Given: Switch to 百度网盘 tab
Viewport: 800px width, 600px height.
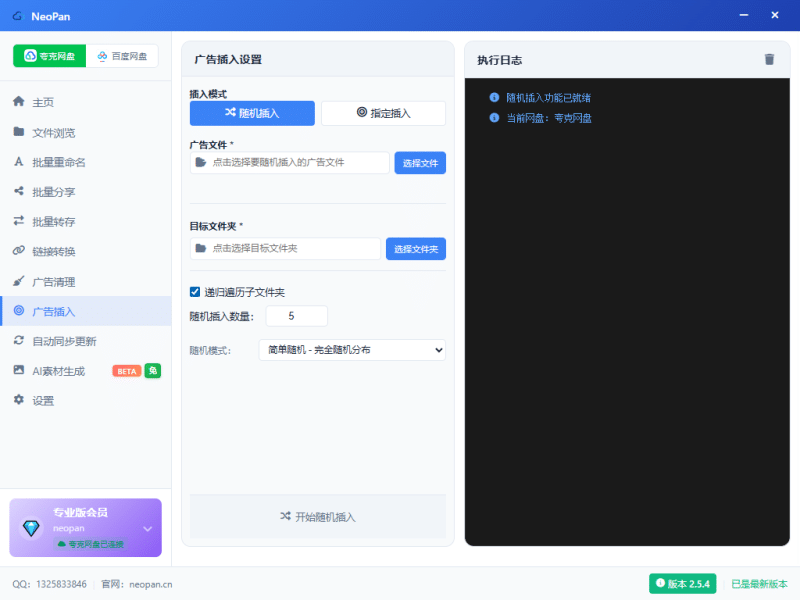Looking at the screenshot, I should 122,56.
